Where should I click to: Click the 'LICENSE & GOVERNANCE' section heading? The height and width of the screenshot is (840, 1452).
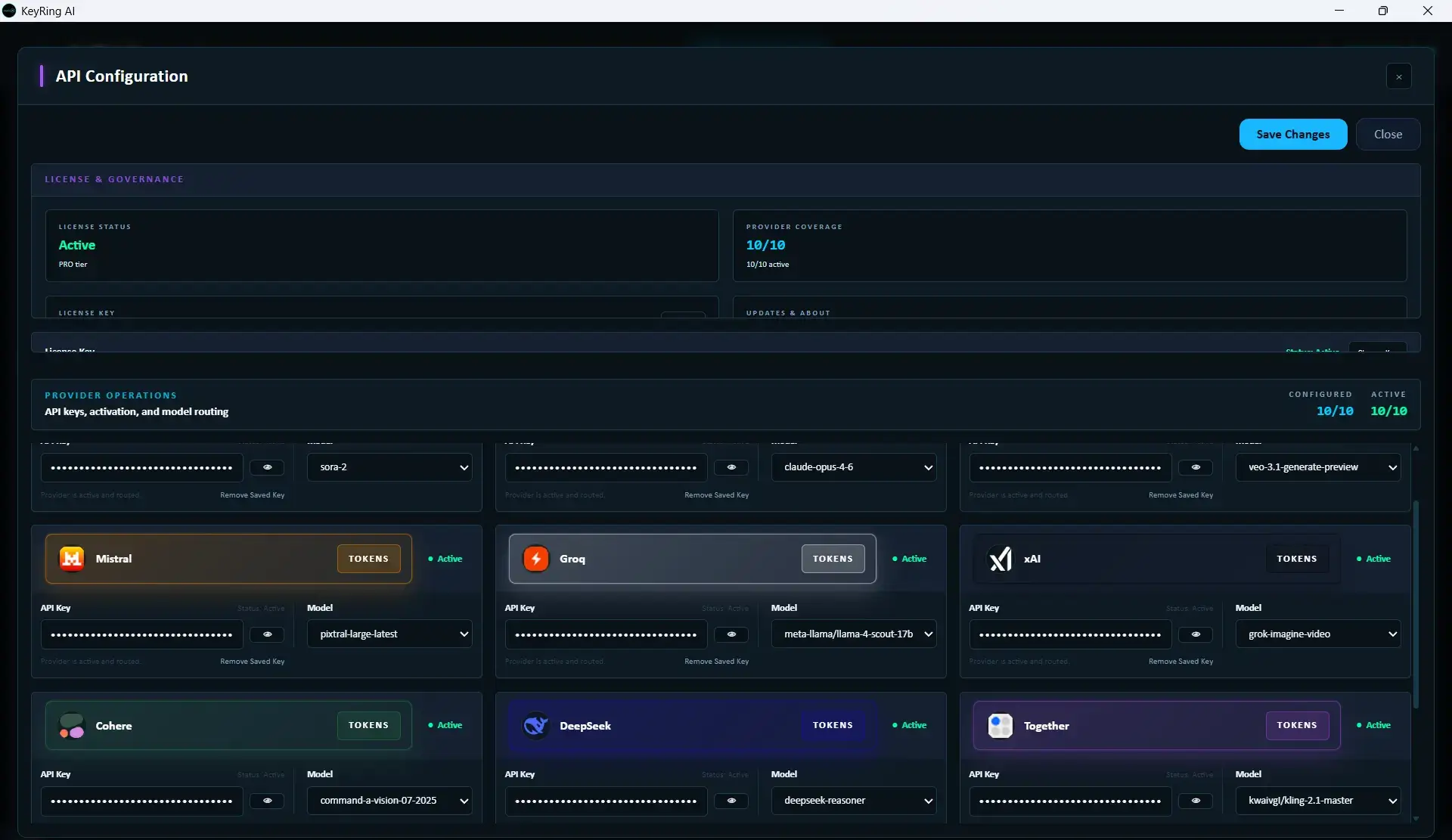pos(114,179)
